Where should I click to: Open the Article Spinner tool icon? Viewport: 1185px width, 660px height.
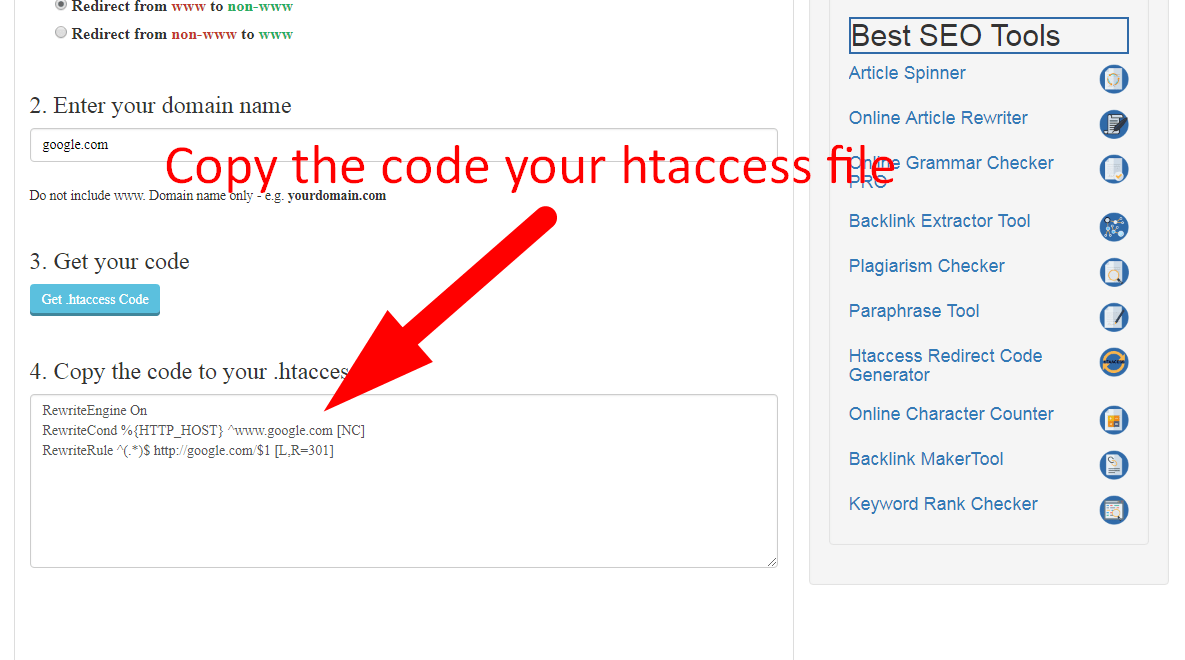point(1113,78)
